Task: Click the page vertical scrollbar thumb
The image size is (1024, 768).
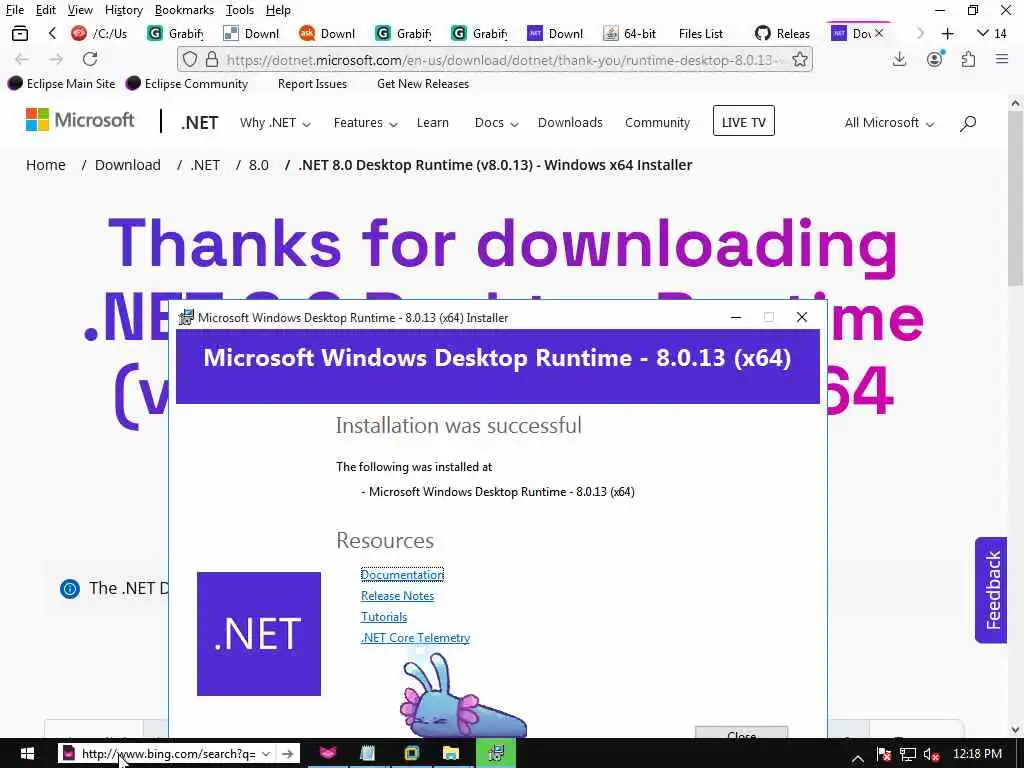Action: click(x=1016, y=198)
